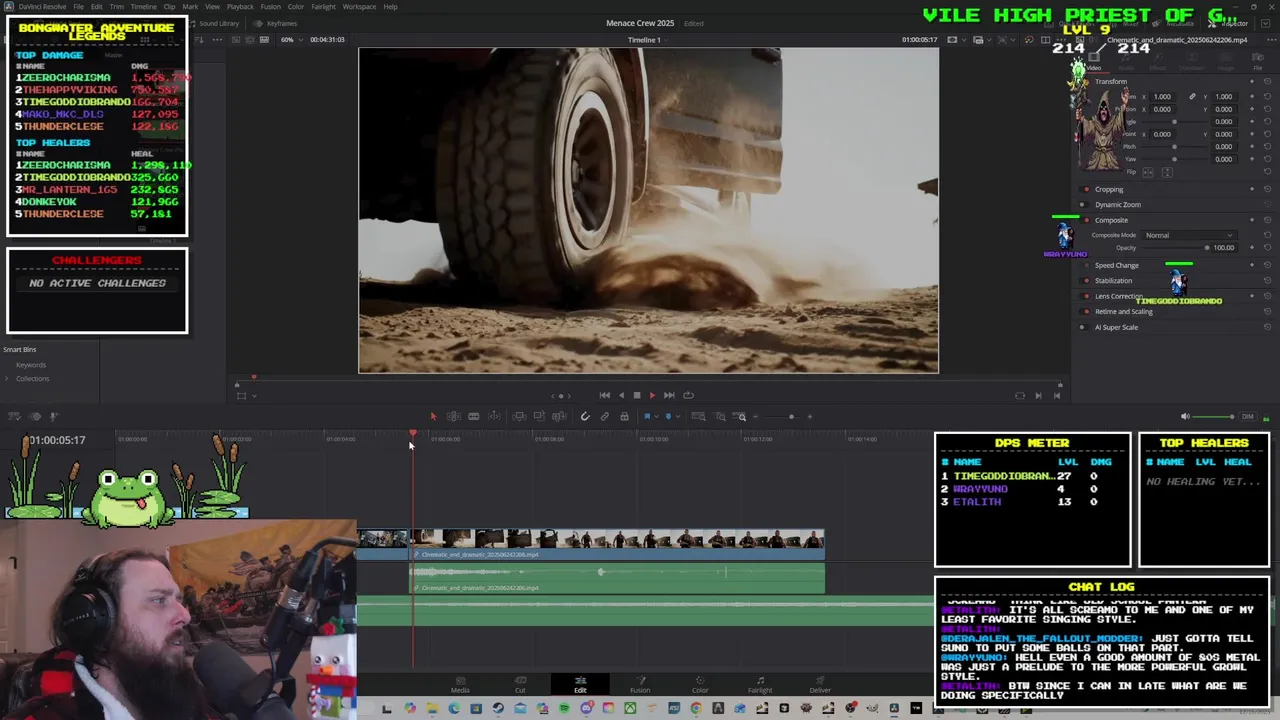This screenshot has width=1280, height=720.
Task: Expand the AI Super Scale section
Action: [1117, 327]
